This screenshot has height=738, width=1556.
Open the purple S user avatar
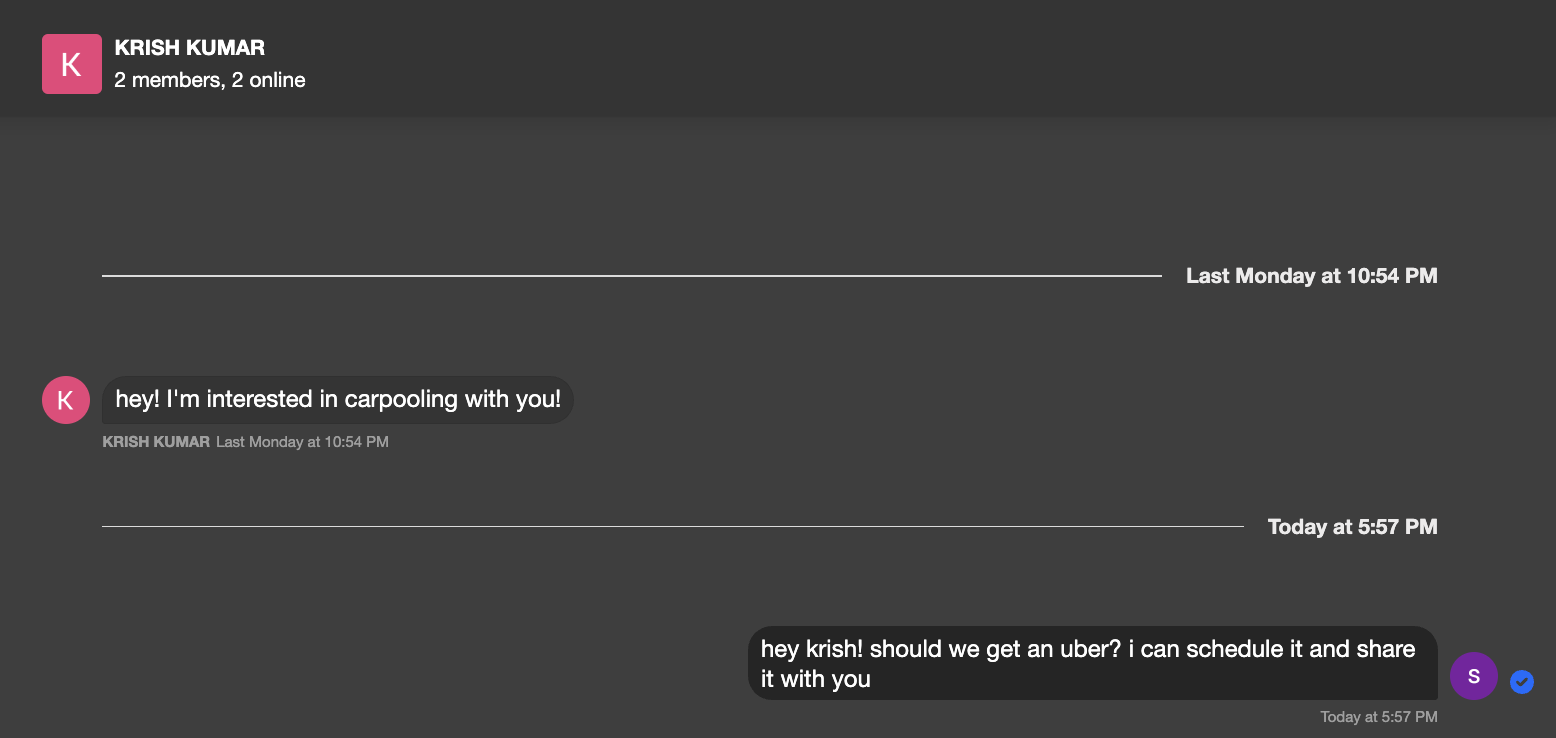(x=1474, y=676)
